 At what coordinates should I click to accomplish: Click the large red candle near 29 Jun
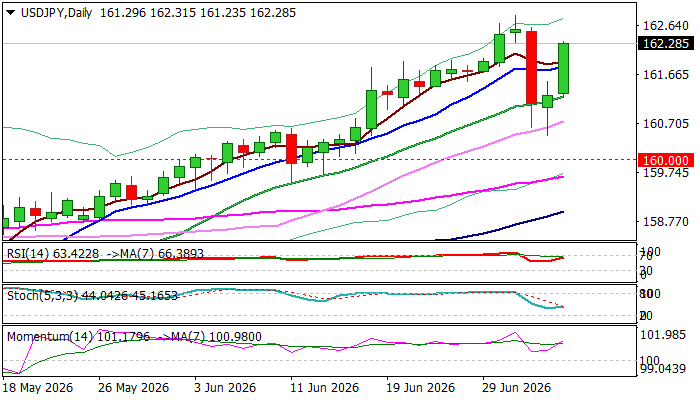531,67
